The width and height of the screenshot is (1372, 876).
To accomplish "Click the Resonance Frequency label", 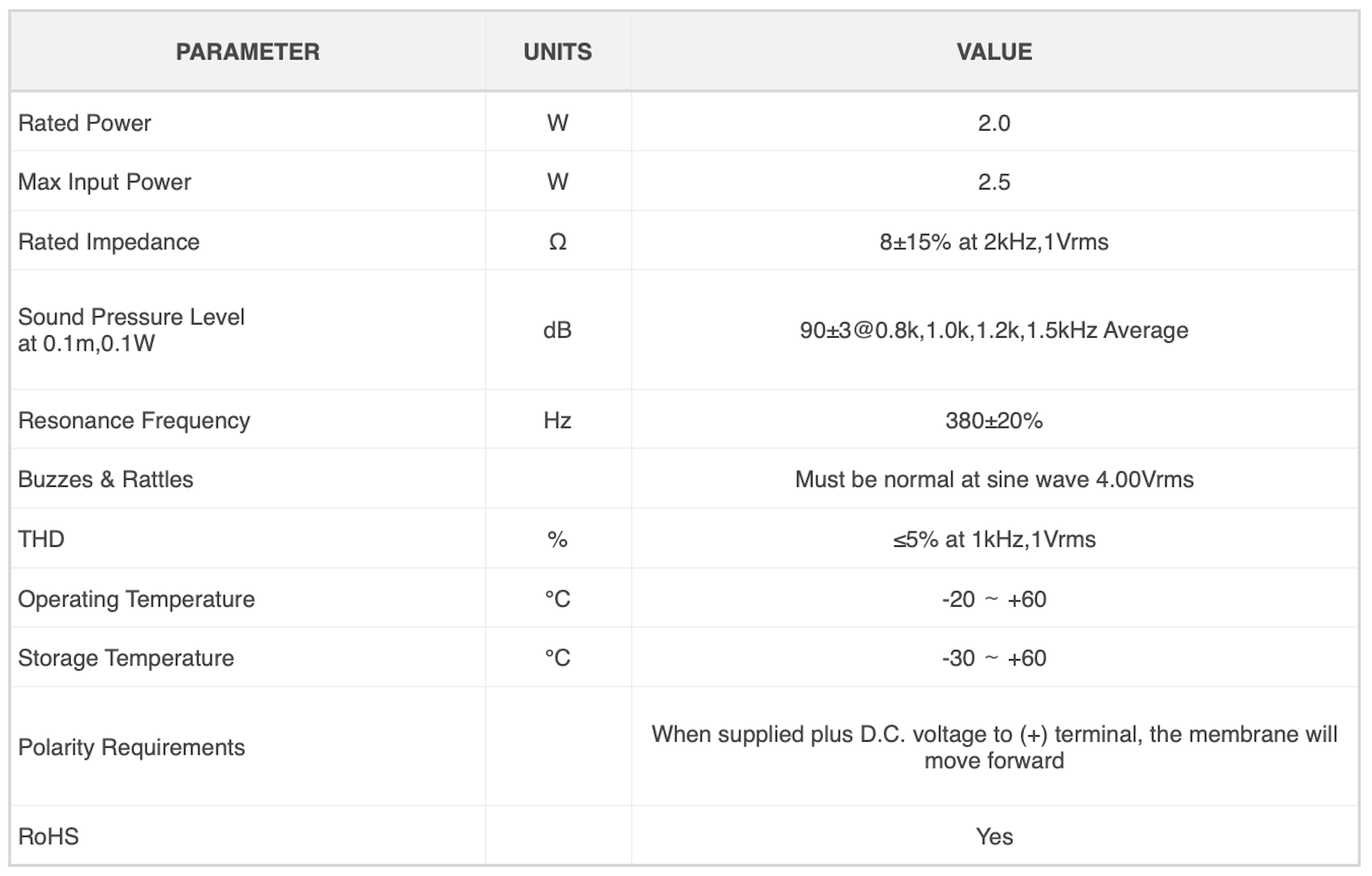I will [x=134, y=420].
